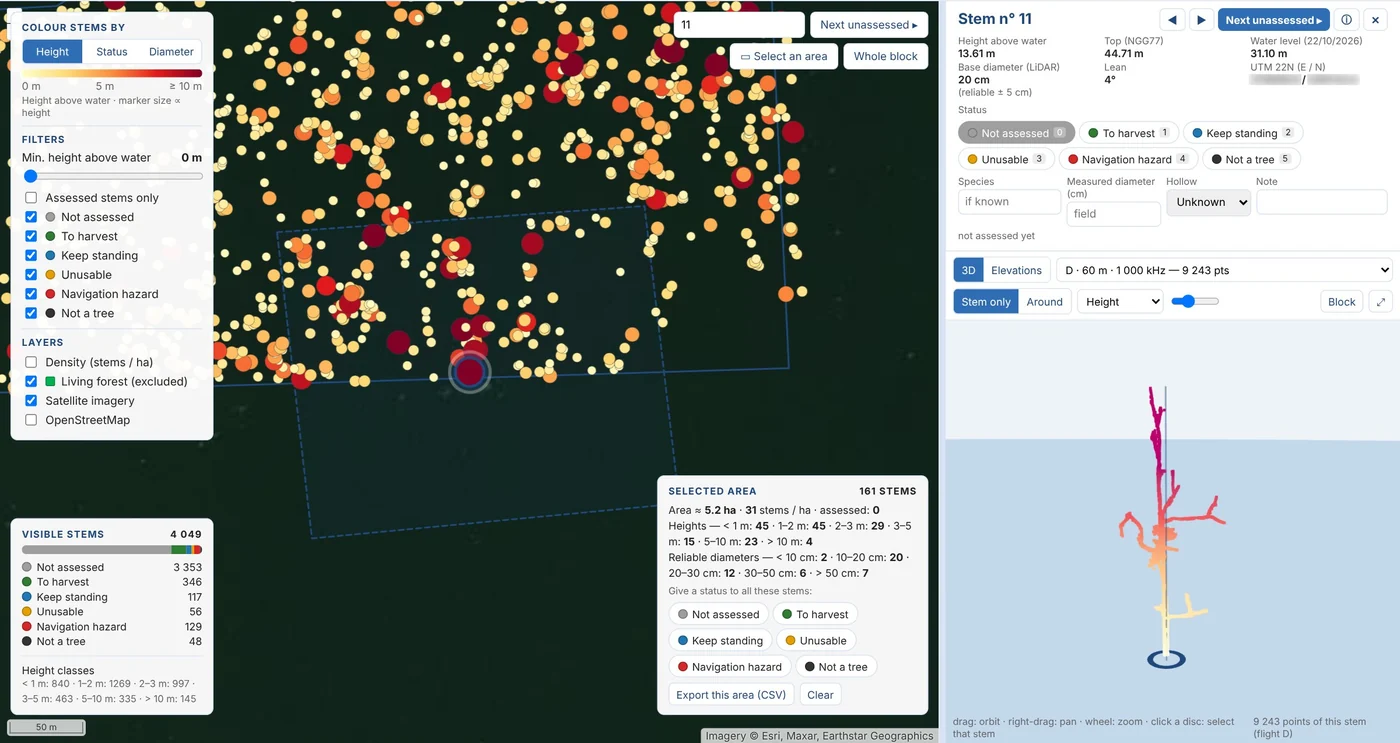The height and width of the screenshot is (743, 1400).
Task: Click Next unassessed button above map
Action: click(868, 25)
